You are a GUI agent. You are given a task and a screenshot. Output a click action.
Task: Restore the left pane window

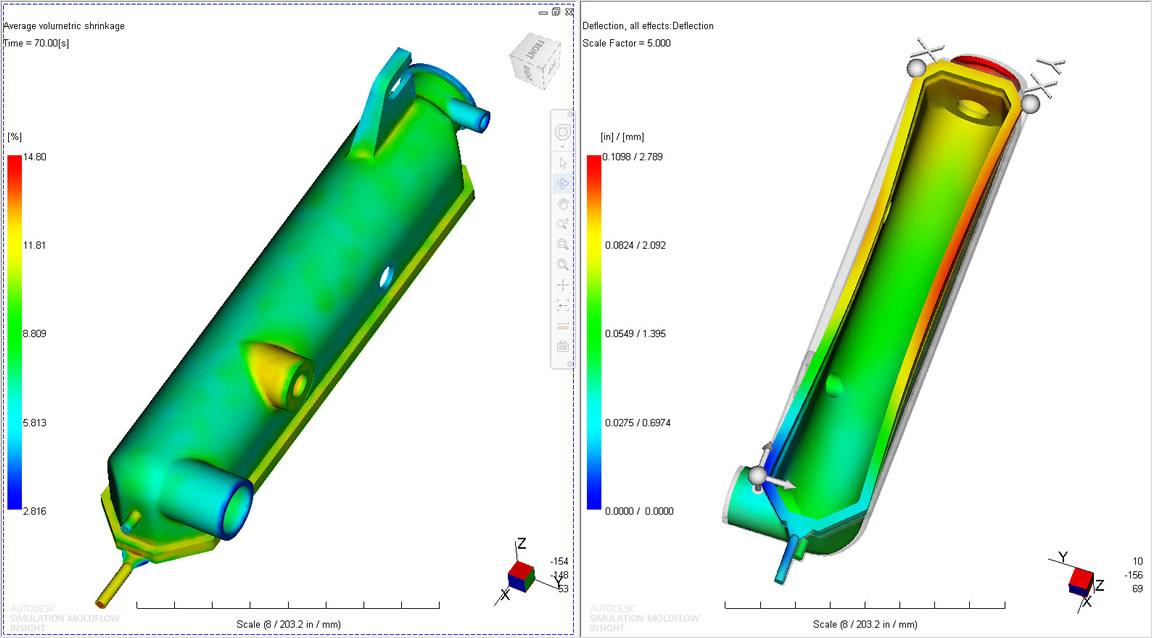556,12
